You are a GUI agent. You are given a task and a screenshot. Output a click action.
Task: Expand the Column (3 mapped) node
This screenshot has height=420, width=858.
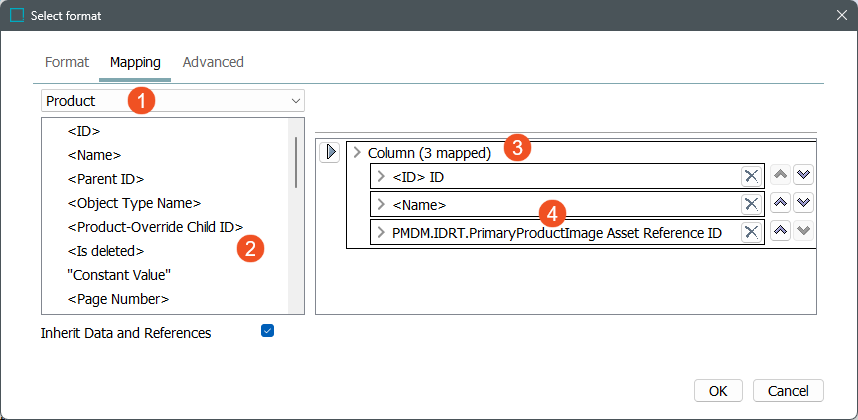pos(357,153)
